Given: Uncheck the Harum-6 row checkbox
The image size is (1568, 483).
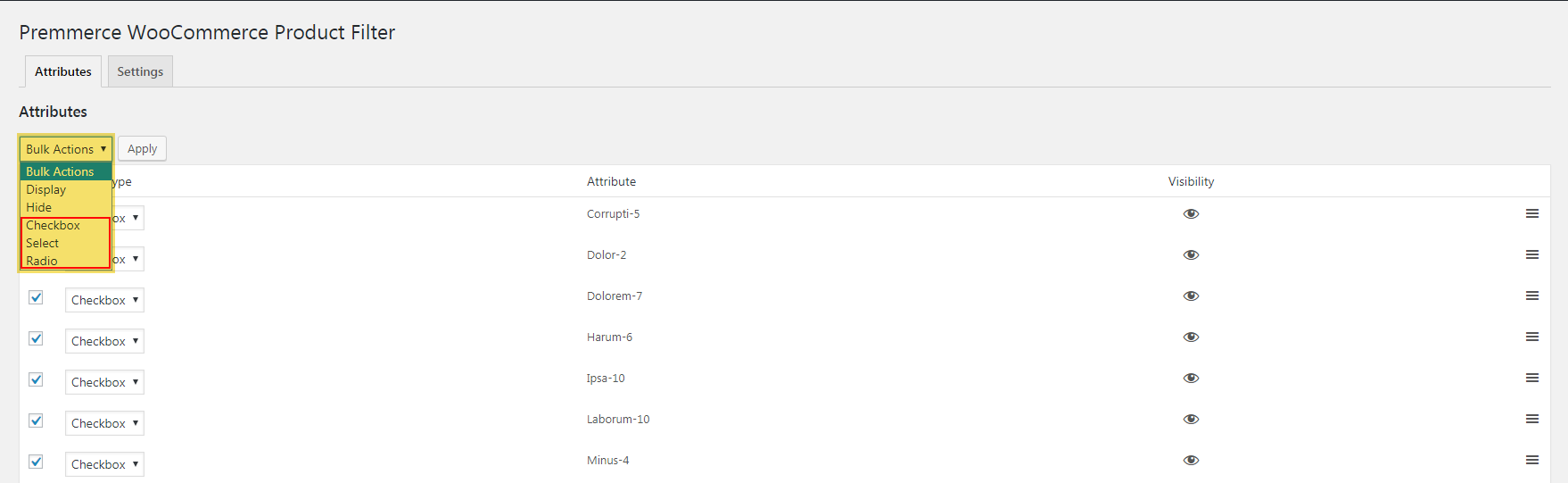Looking at the screenshot, I should [x=36, y=338].
